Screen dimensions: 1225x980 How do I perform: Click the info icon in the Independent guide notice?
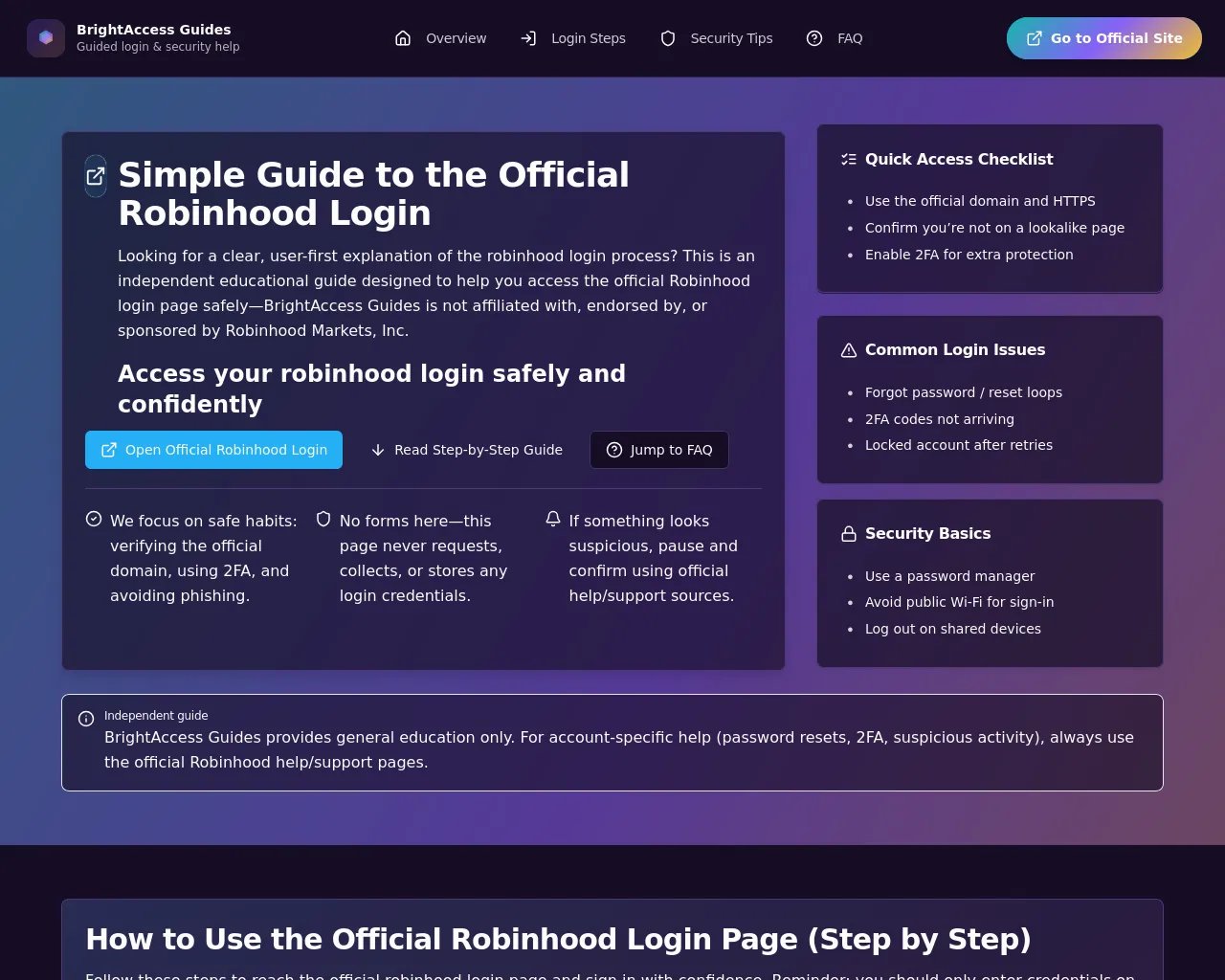tap(86, 719)
